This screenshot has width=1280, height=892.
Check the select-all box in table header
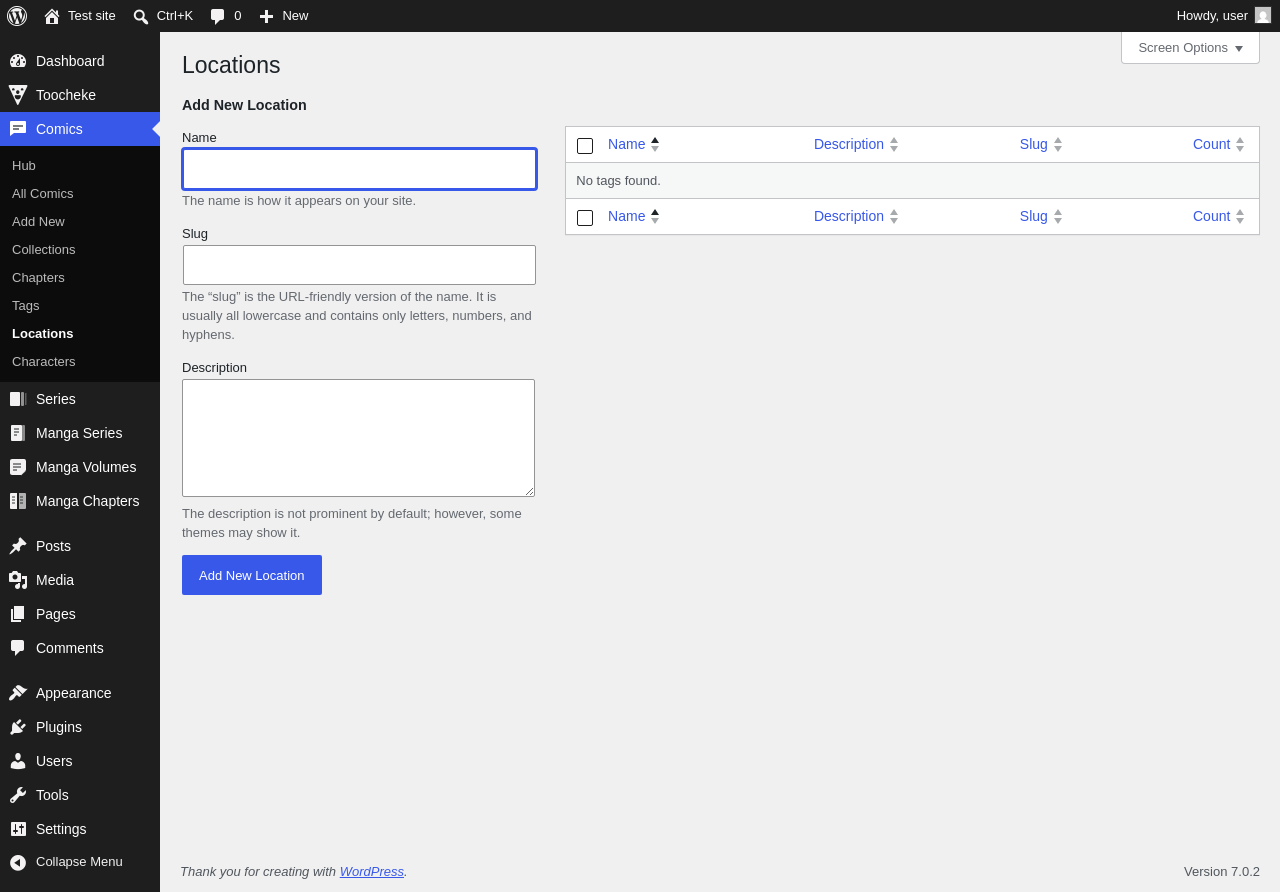tap(585, 146)
